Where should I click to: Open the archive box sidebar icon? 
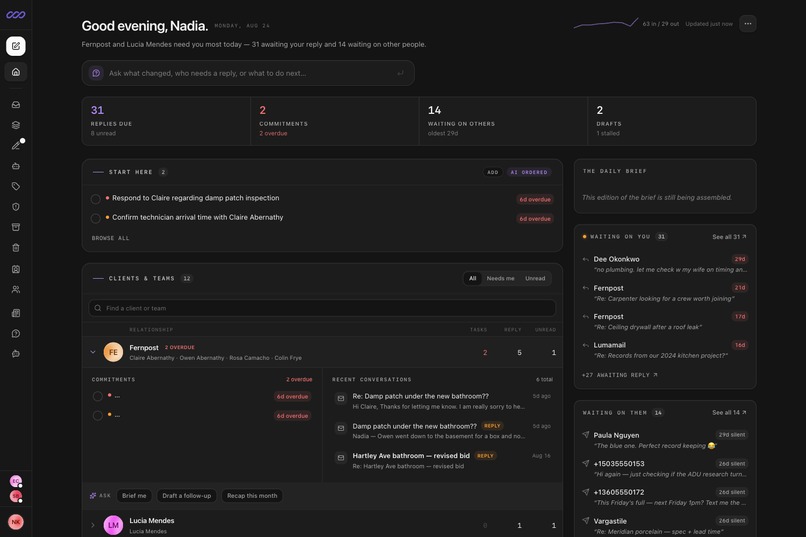pos(16,227)
